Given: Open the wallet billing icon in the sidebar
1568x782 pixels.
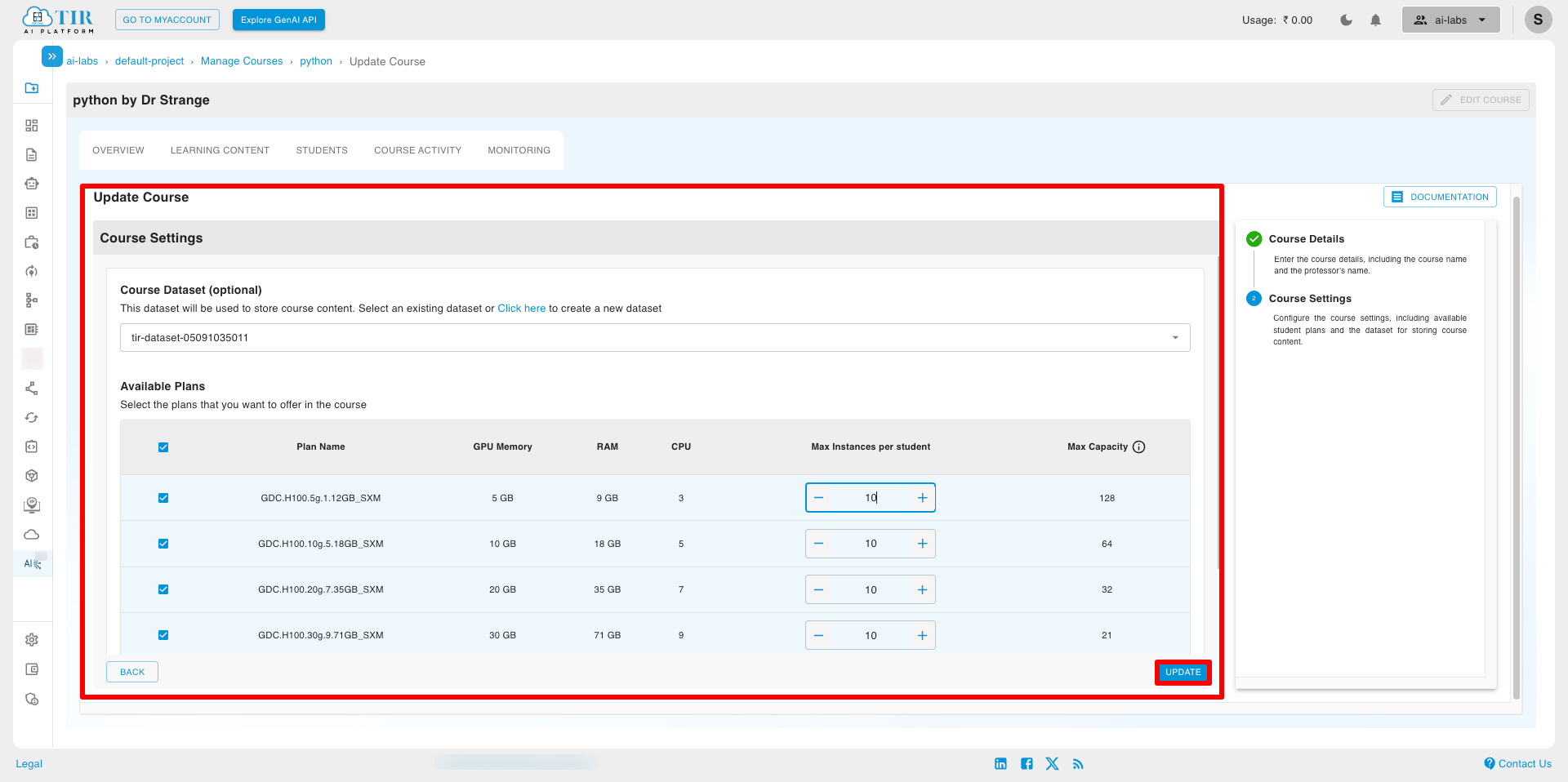Looking at the screenshot, I should (32, 669).
